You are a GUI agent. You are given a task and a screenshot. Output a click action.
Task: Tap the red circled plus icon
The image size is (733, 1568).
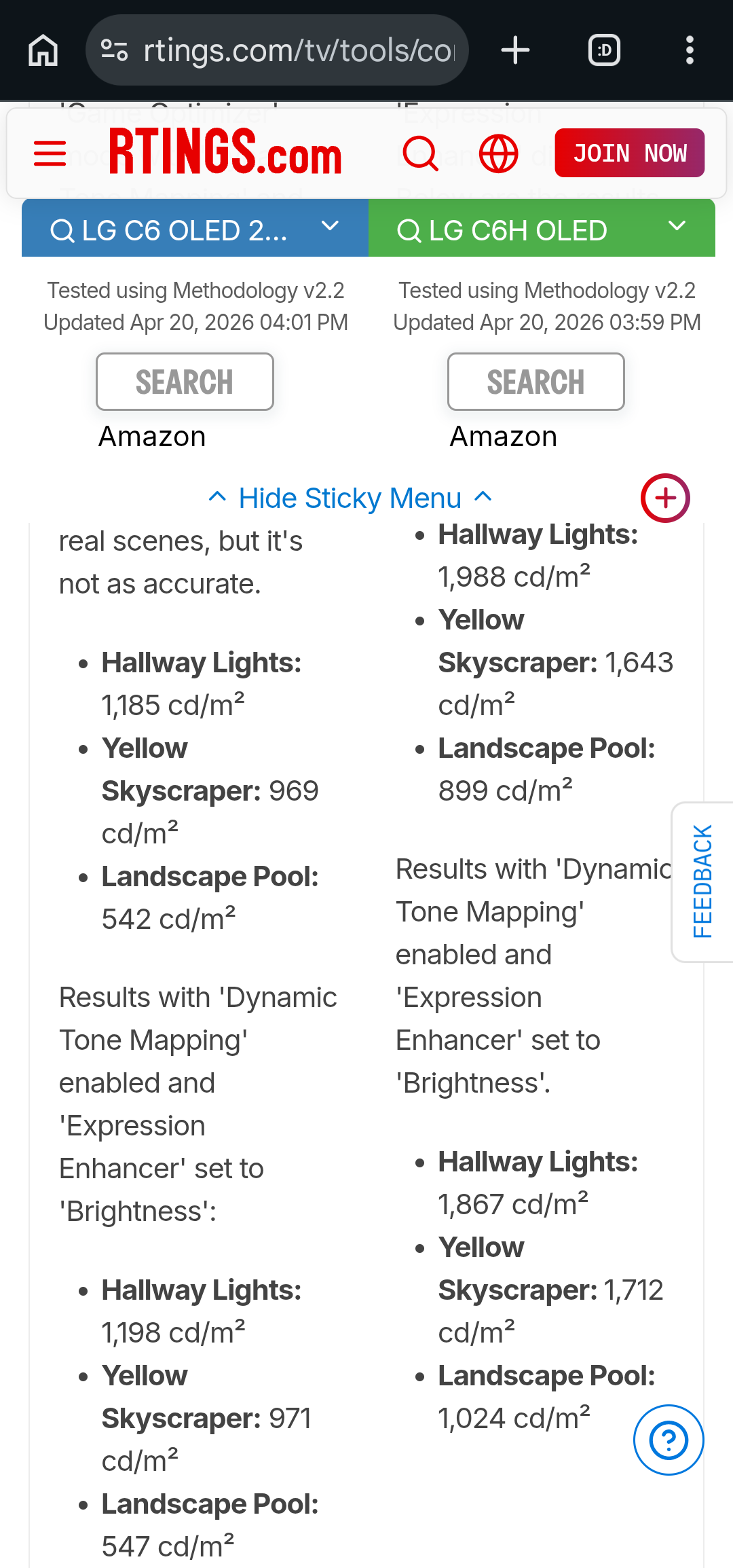(x=665, y=498)
